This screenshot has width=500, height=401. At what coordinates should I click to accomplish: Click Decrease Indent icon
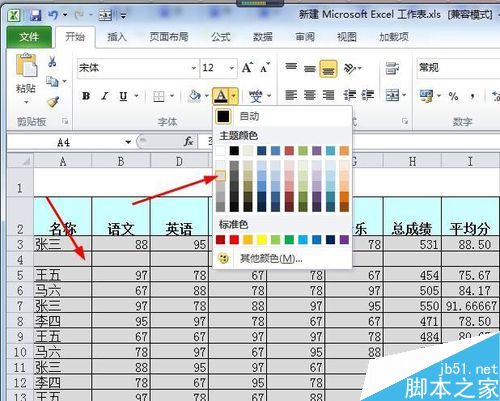pos(350,96)
